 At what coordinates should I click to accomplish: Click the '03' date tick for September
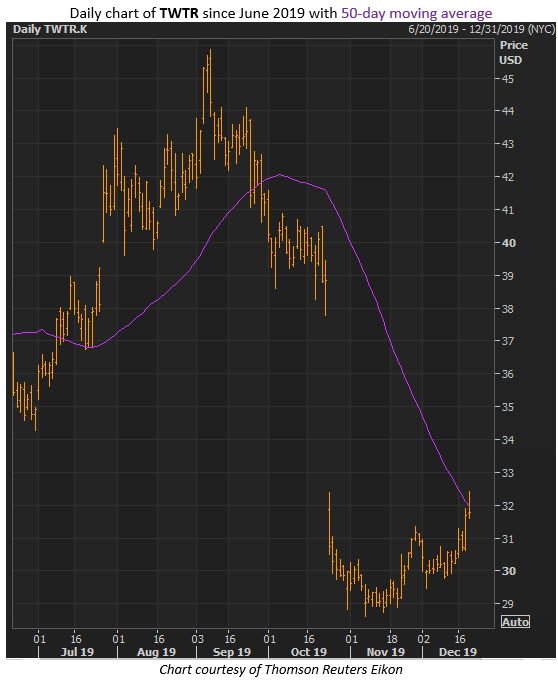(197, 639)
